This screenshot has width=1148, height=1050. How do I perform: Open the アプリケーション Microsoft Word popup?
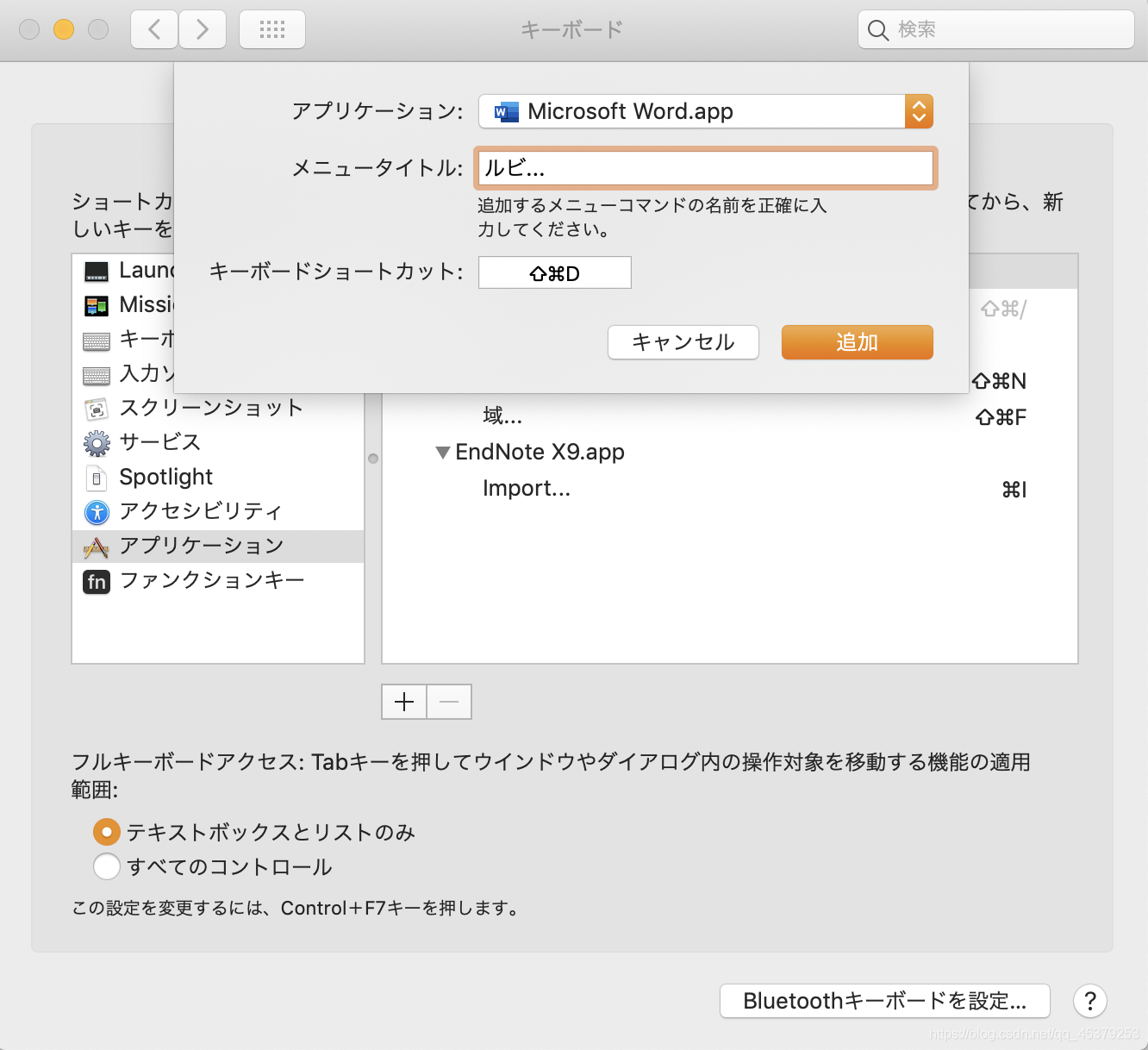[x=706, y=111]
